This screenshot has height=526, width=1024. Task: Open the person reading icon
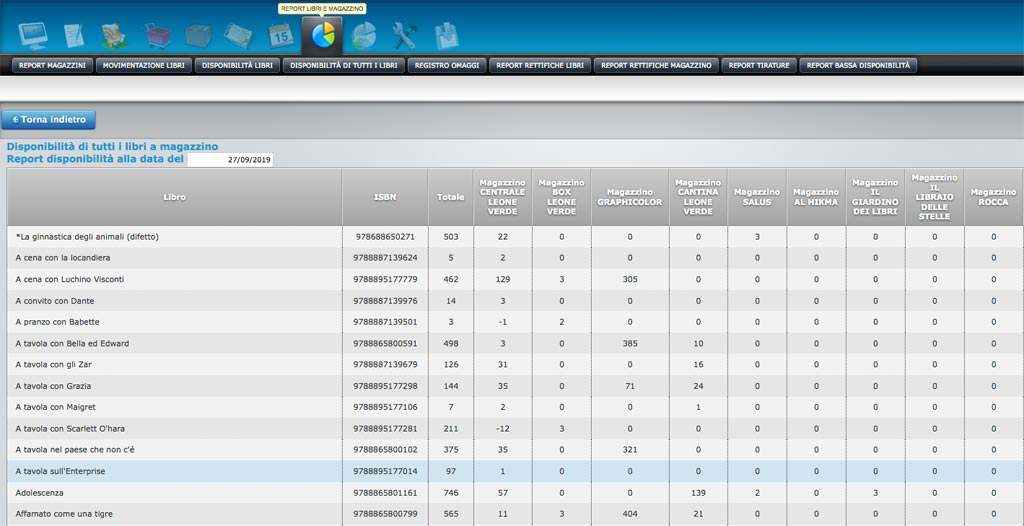tap(114, 36)
